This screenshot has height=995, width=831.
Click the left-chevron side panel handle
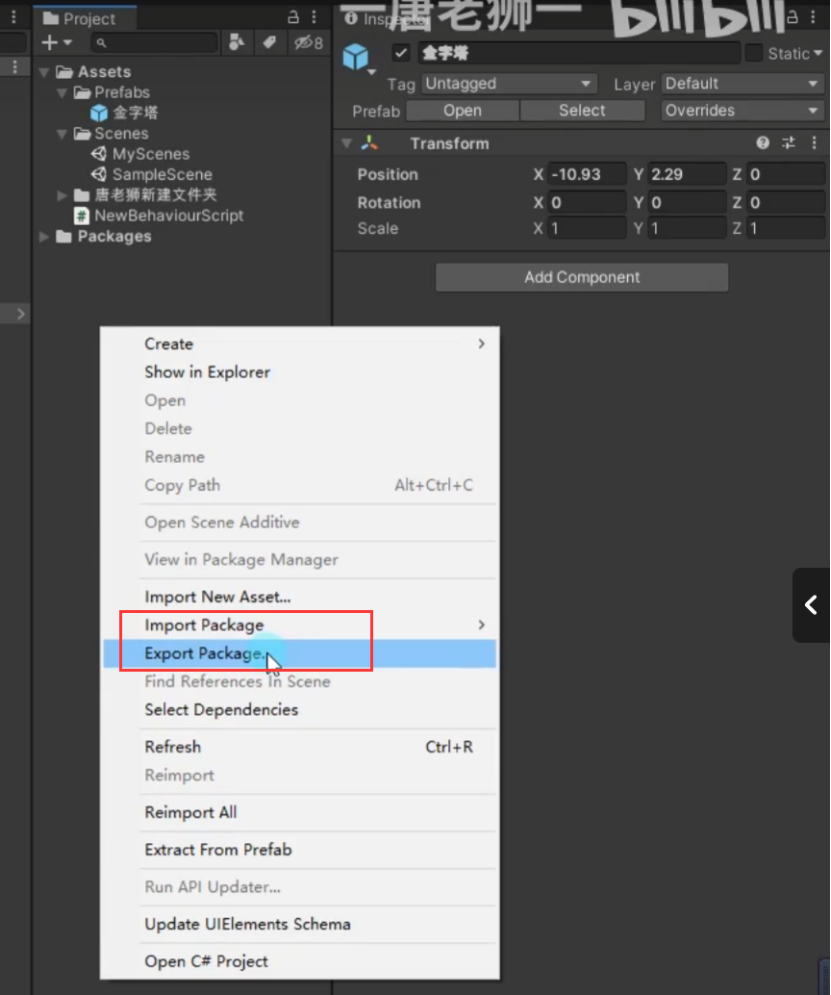pos(811,605)
